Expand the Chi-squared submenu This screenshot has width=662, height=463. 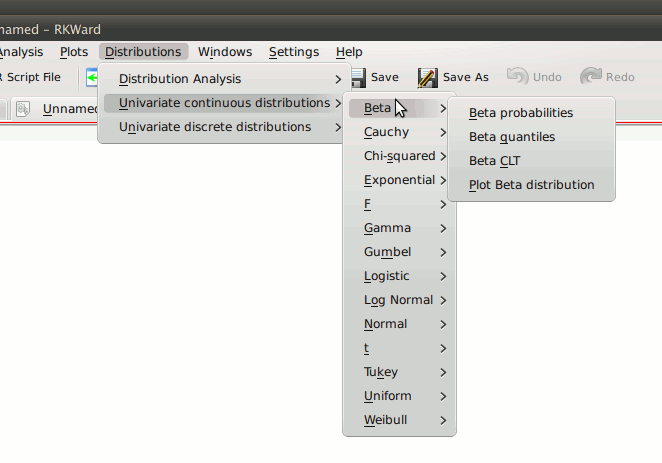coord(399,157)
